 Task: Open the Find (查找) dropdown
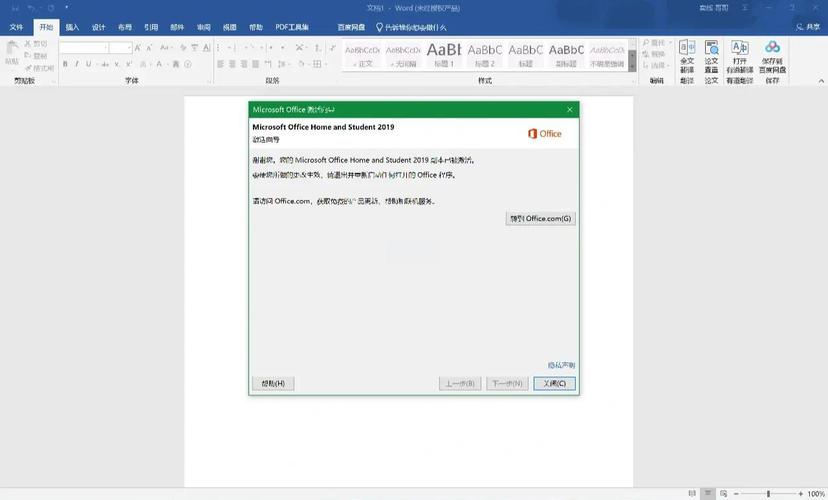(x=657, y=42)
